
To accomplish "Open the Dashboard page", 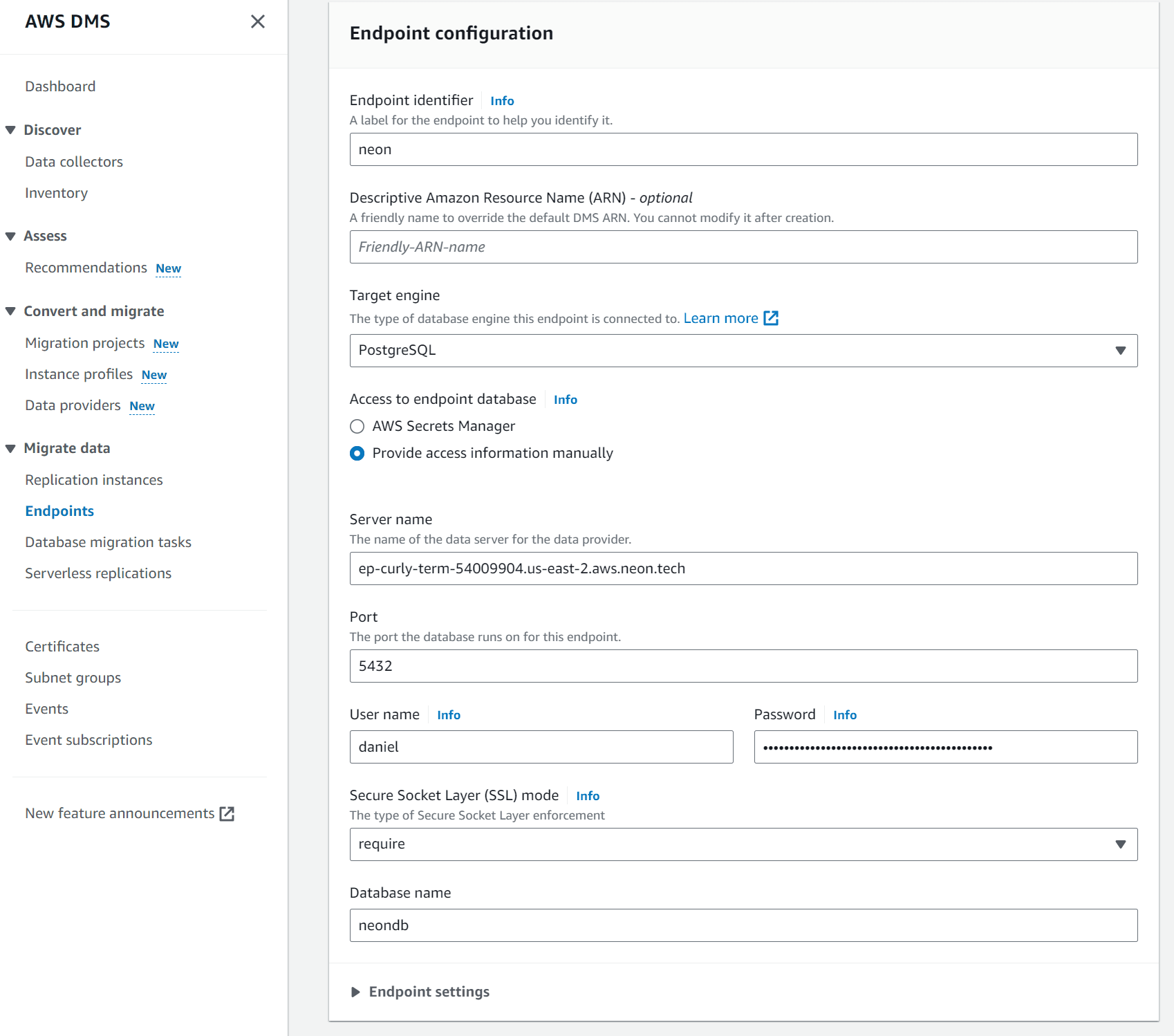I will click(60, 86).
